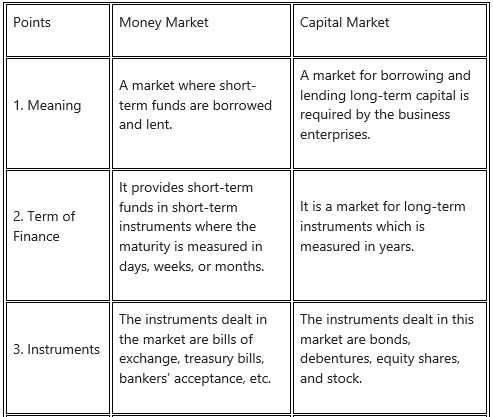Image resolution: width=493 pixels, height=417 pixels.
Task: Click the Points header cell
Action: coord(58,30)
